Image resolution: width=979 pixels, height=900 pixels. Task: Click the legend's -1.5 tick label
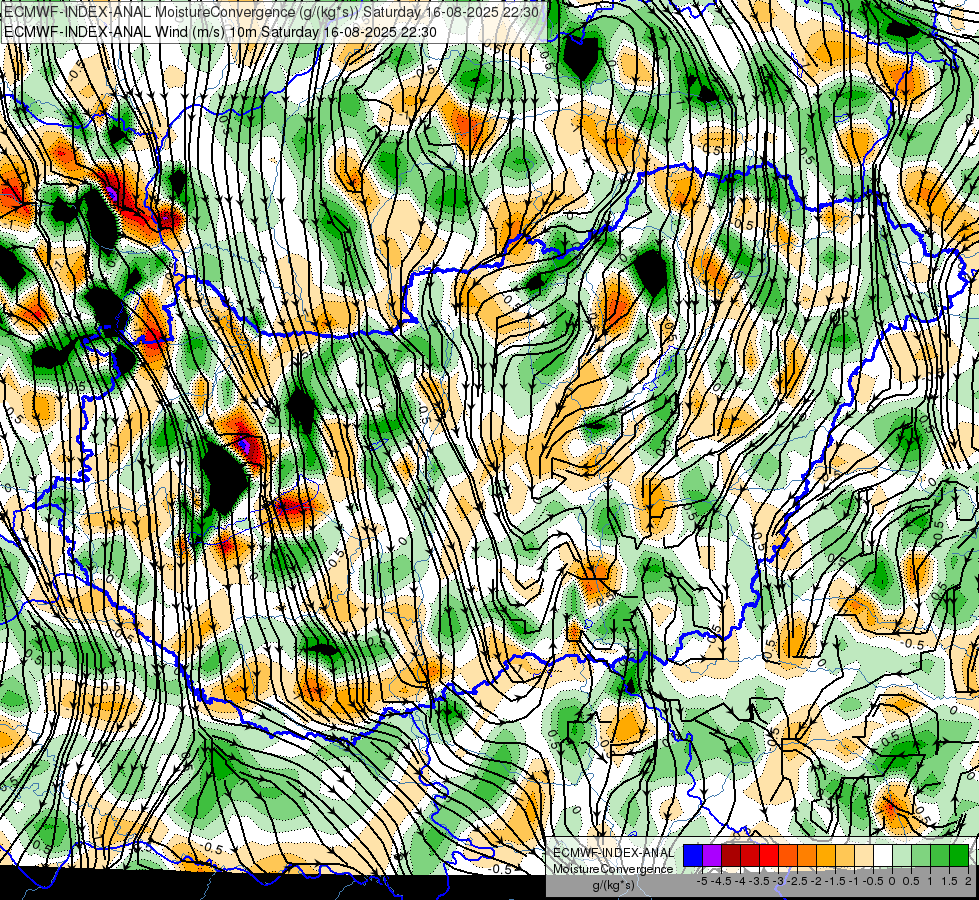tap(835, 881)
